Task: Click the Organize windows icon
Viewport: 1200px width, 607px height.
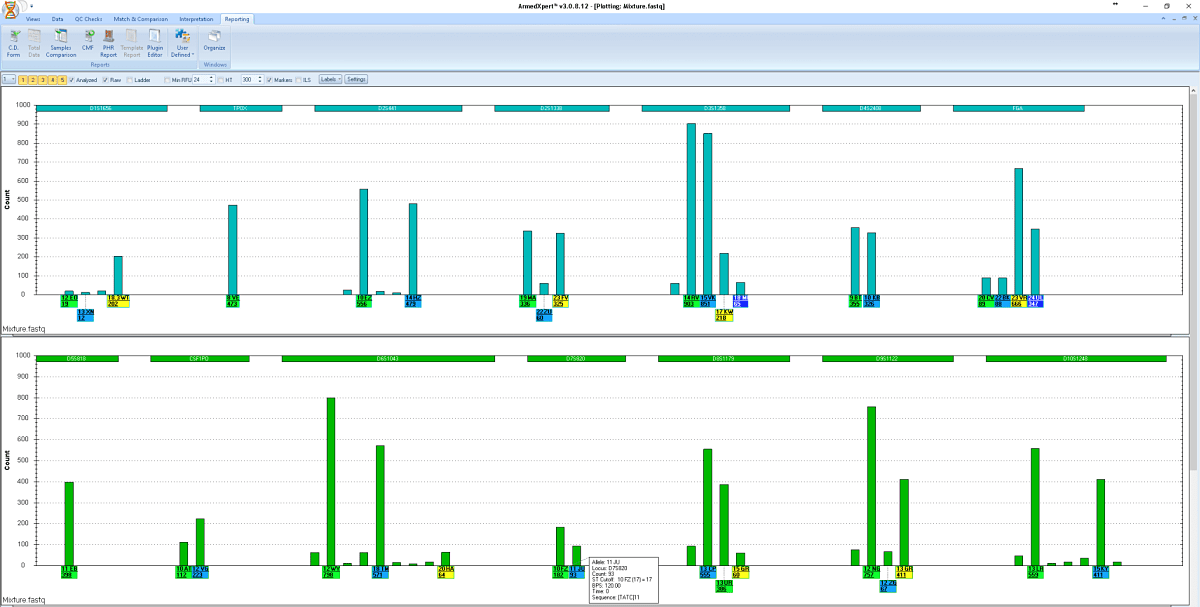Action: click(x=214, y=41)
